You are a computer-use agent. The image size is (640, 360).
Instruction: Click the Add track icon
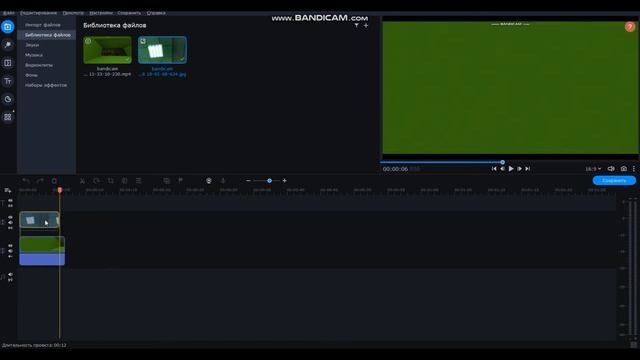pos(7,190)
